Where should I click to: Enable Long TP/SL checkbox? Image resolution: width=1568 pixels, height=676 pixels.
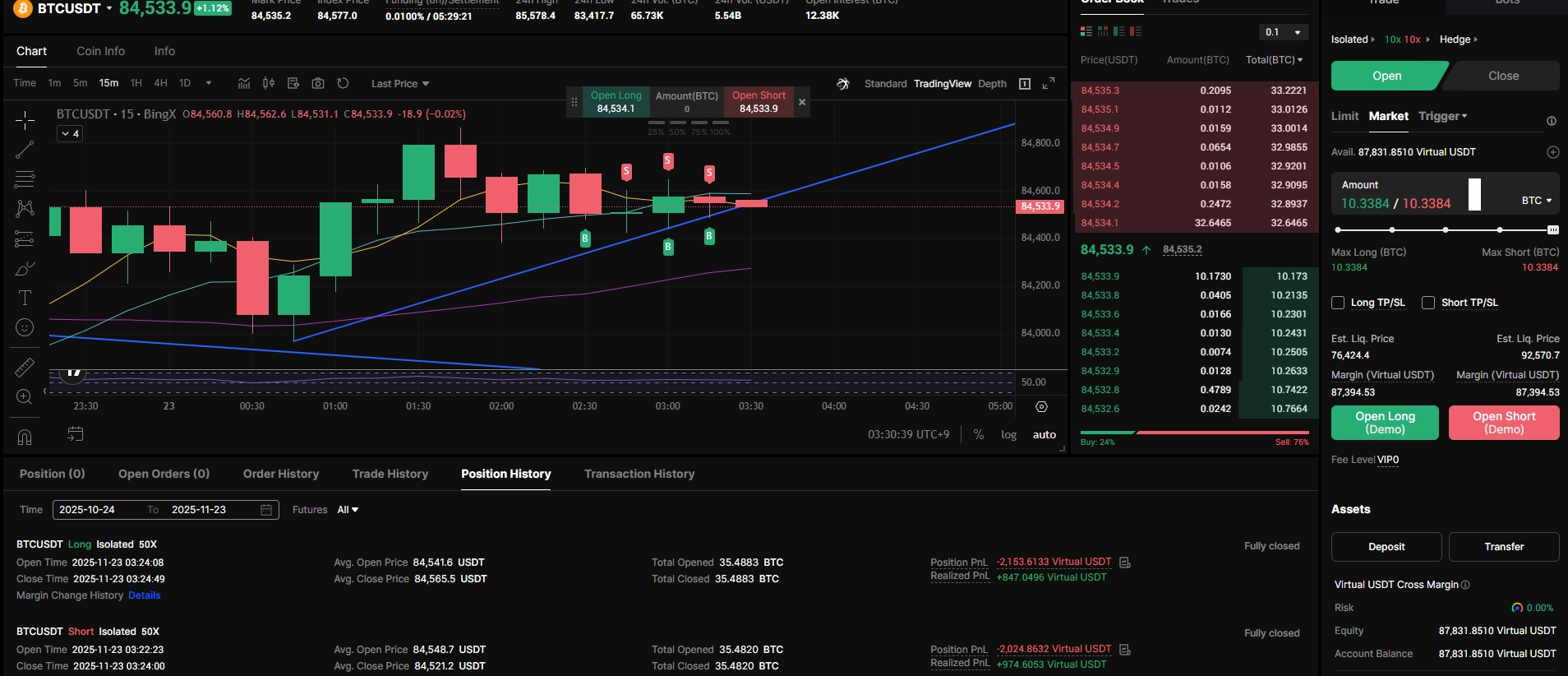[1338, 303]
